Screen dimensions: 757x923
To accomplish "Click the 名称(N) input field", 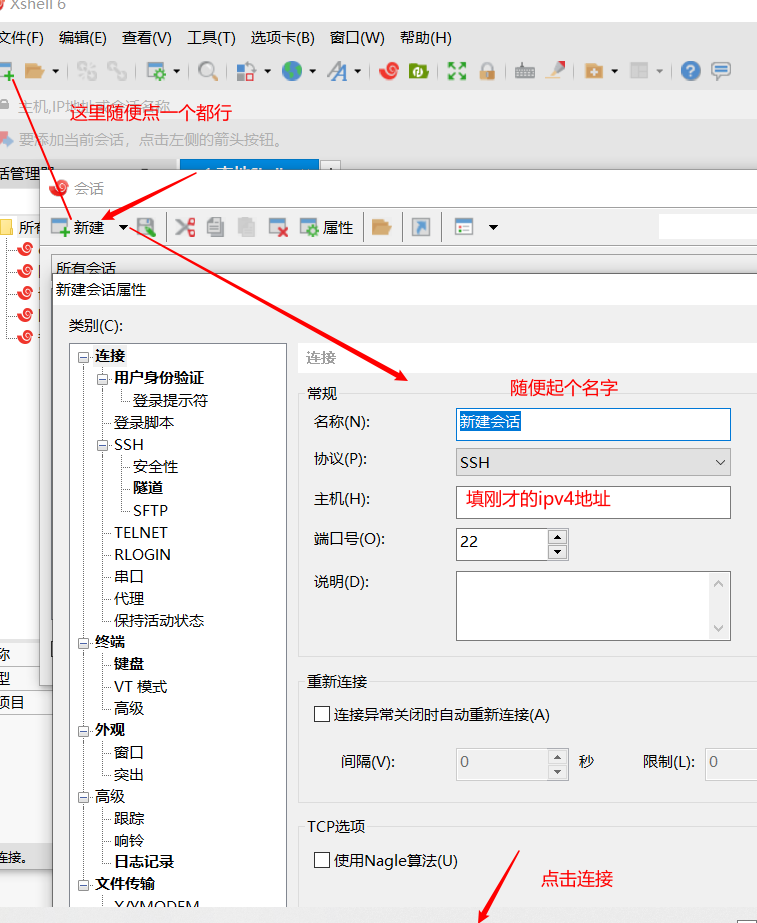I will (593, 424).
